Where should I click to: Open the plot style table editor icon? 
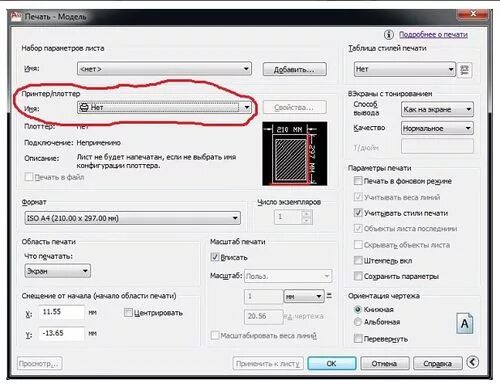click(x=465, y=70)
